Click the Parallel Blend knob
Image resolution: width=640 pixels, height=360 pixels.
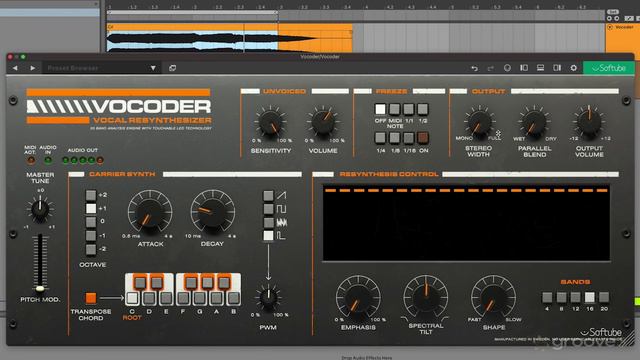(x=534, y=122)
